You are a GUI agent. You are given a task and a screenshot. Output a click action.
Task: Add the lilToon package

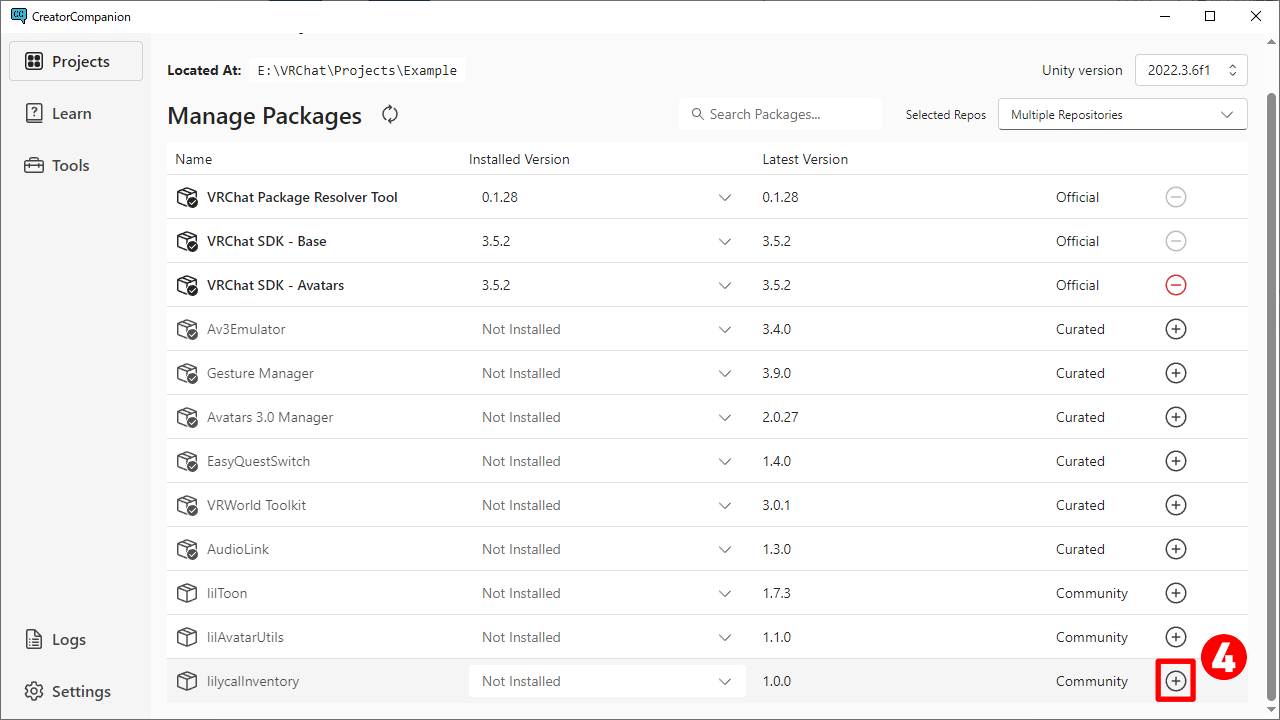point(1176,593)
